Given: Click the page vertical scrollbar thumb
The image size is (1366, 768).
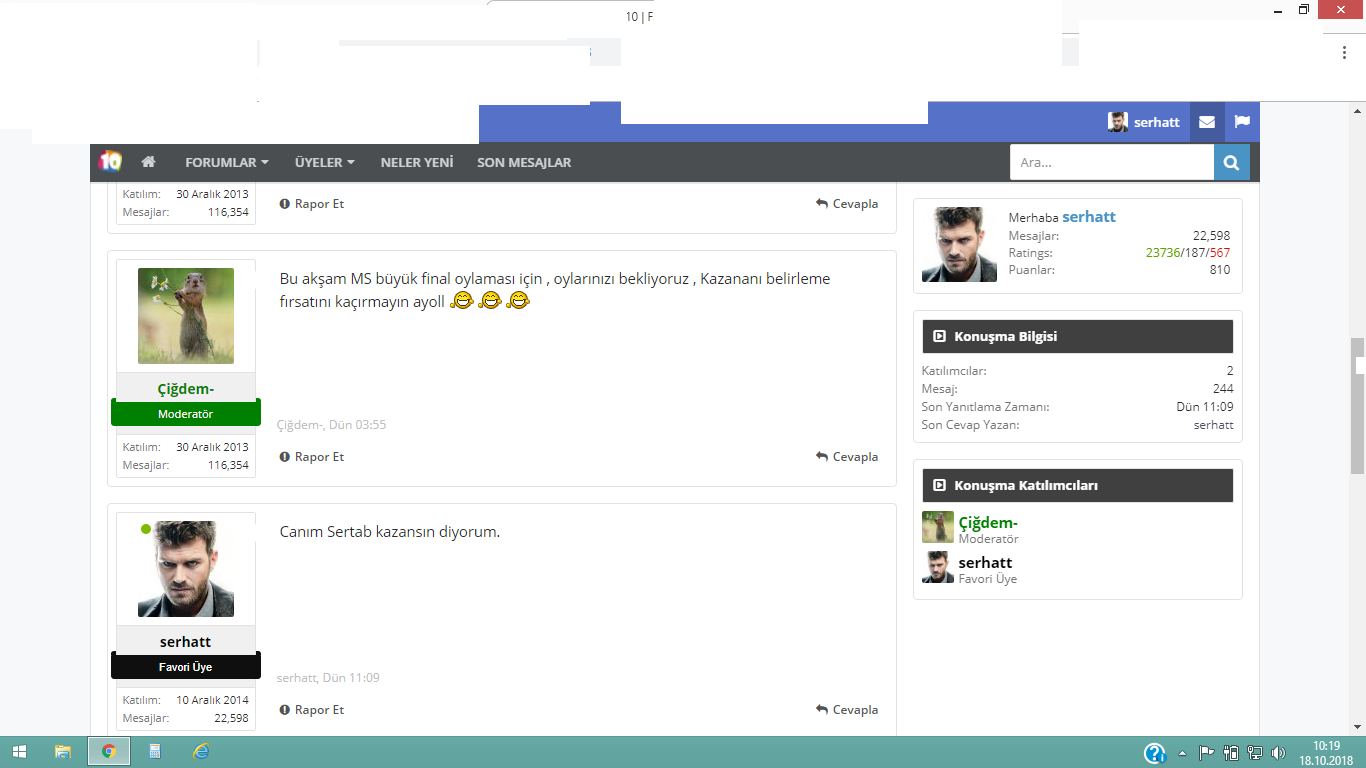Looking at the screenshot, I should pos(1357,405).
